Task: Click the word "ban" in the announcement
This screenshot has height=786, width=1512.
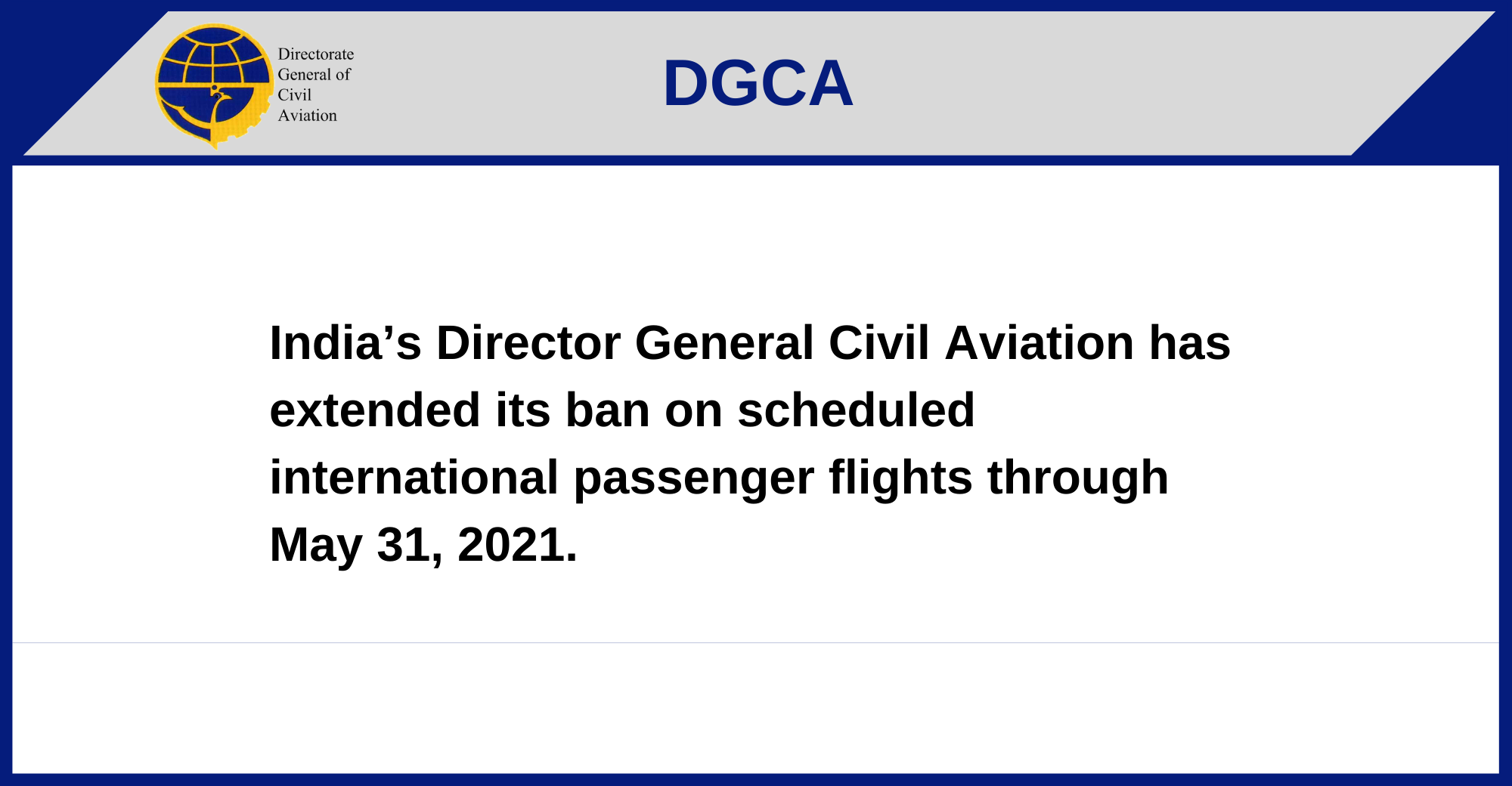Action: (x=607, y=410)
